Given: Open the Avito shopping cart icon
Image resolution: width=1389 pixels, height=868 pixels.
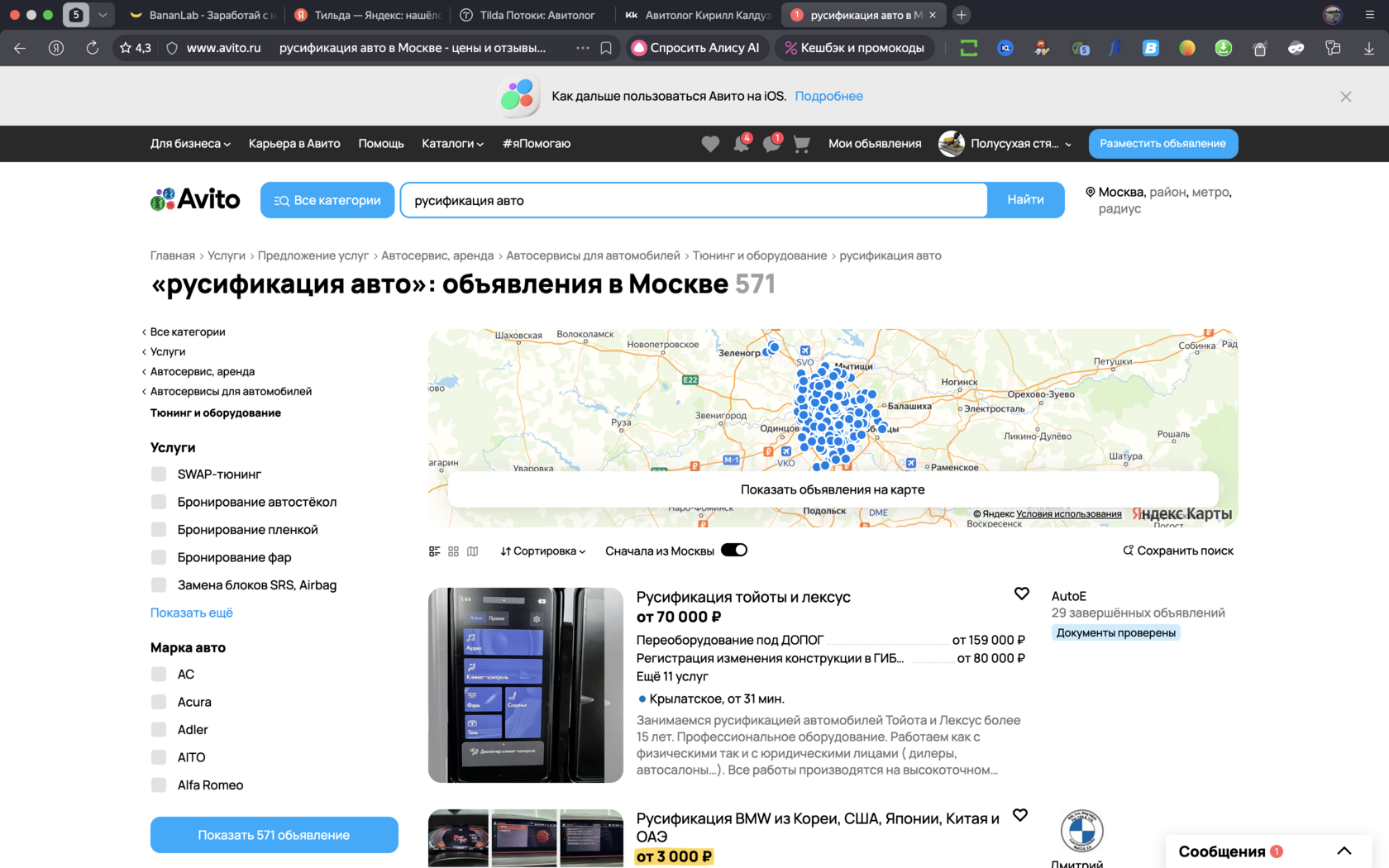Looking at the screenshot, I should pyautogui.click(x=801, y=144).
